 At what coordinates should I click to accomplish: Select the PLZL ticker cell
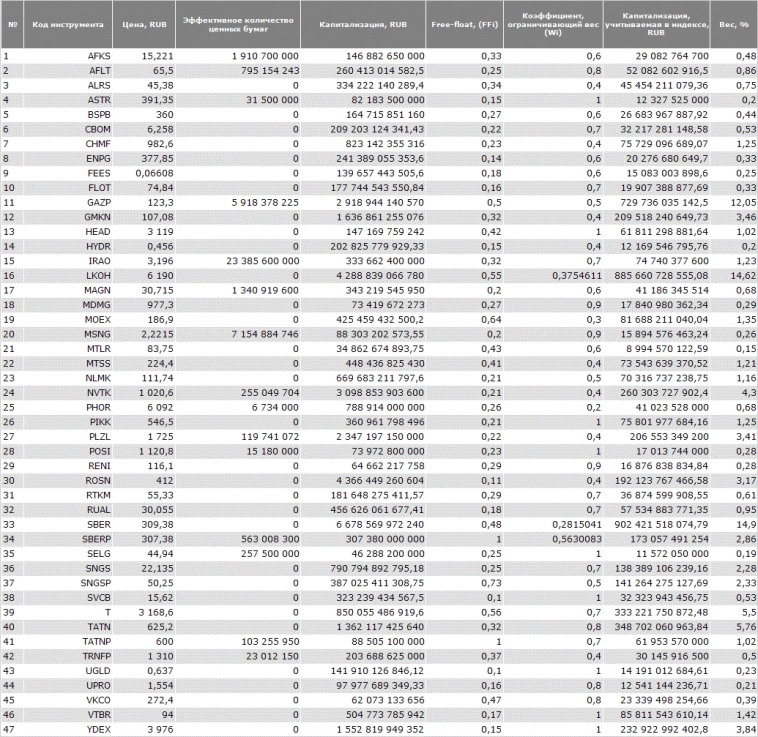click(68, 436)
